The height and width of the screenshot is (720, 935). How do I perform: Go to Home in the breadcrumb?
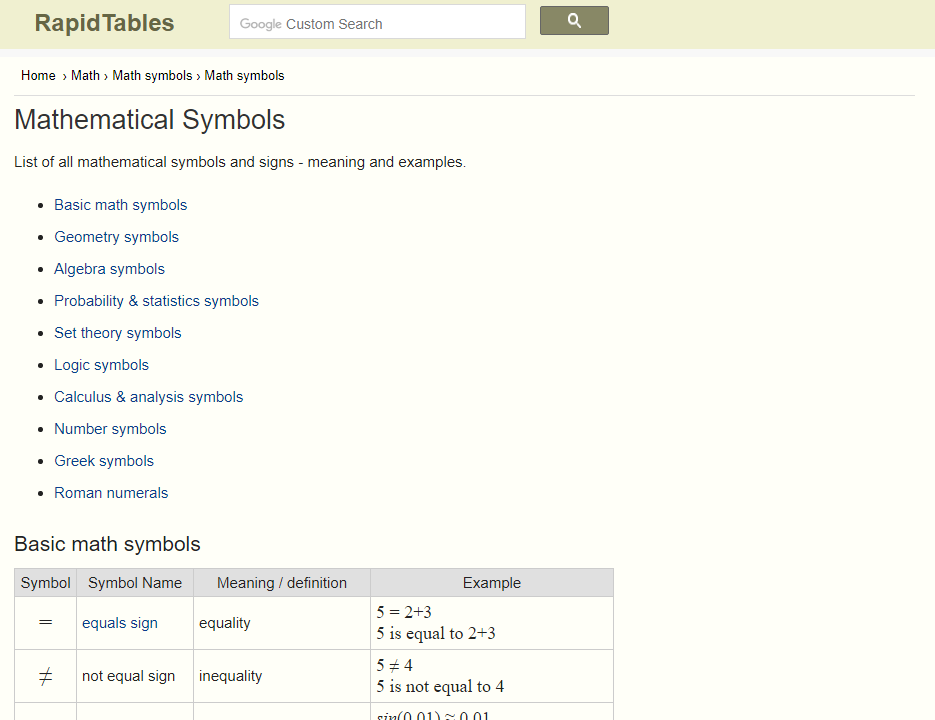pyautogui.click(x=38, y=76)
